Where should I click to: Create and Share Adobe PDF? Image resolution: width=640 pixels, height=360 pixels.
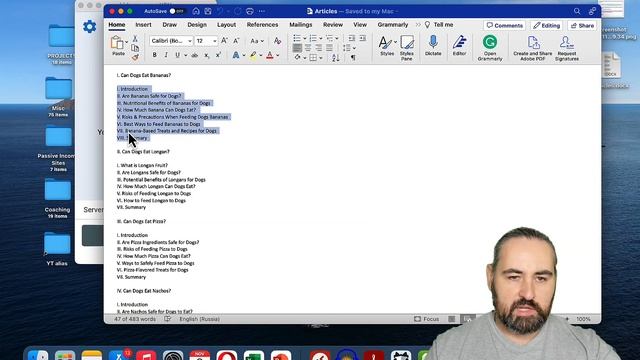(x=533, y=48)
